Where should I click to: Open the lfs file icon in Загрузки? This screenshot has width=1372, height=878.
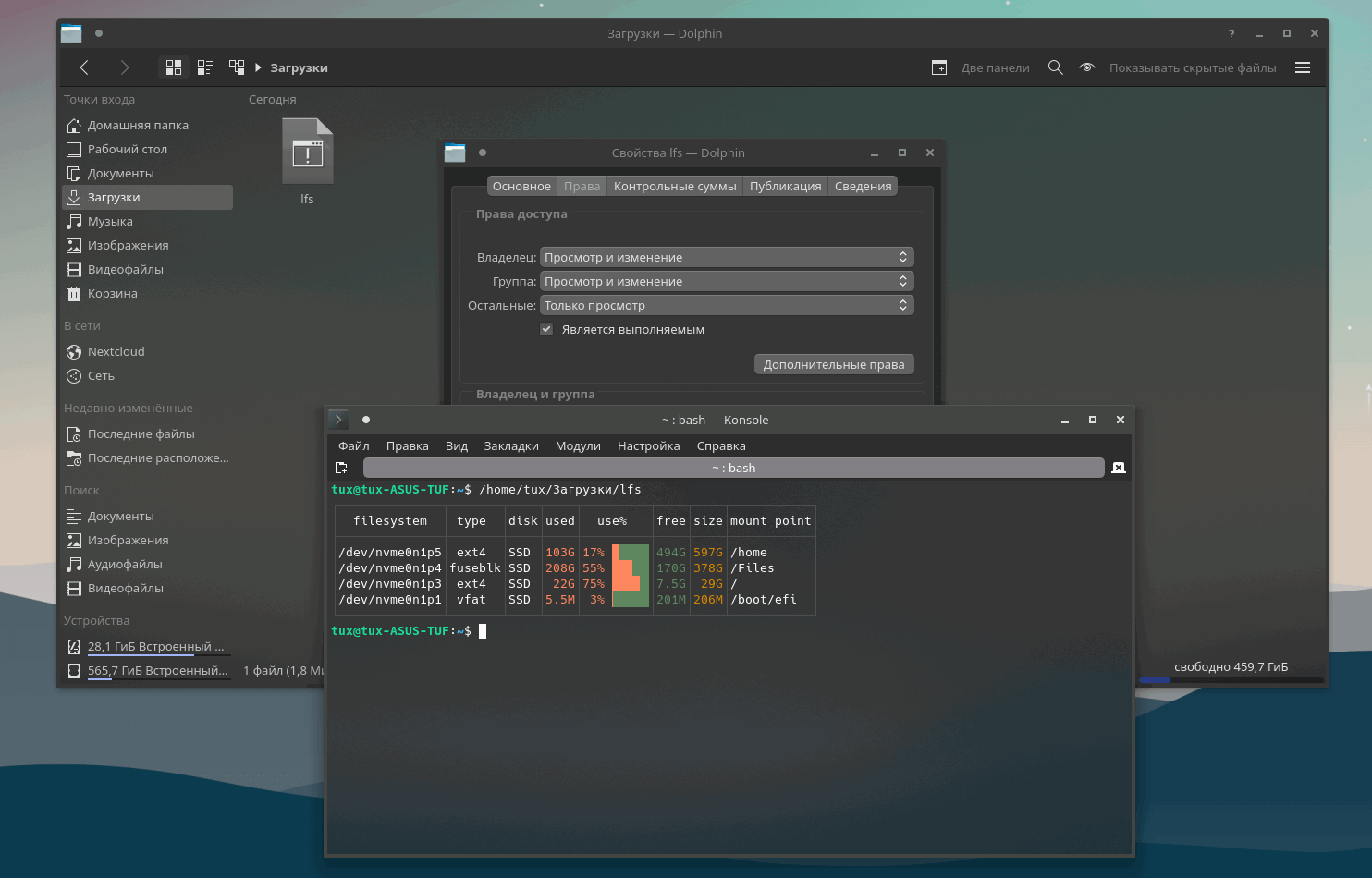307,152
